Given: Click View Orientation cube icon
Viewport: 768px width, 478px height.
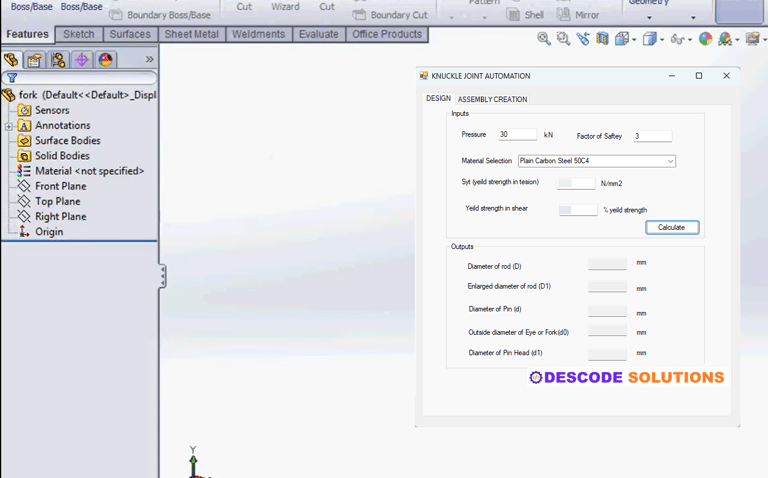Looking at the screenshot, I should pyautogui.click(x=622, y=39).
